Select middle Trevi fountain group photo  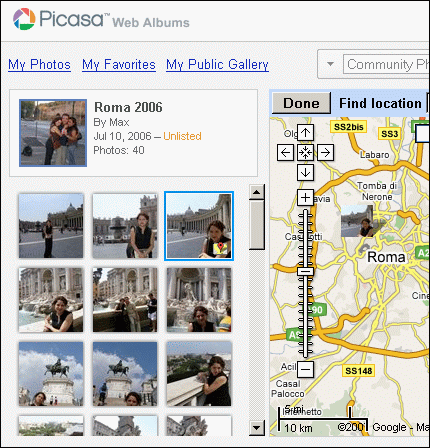[x=125, y=300]
